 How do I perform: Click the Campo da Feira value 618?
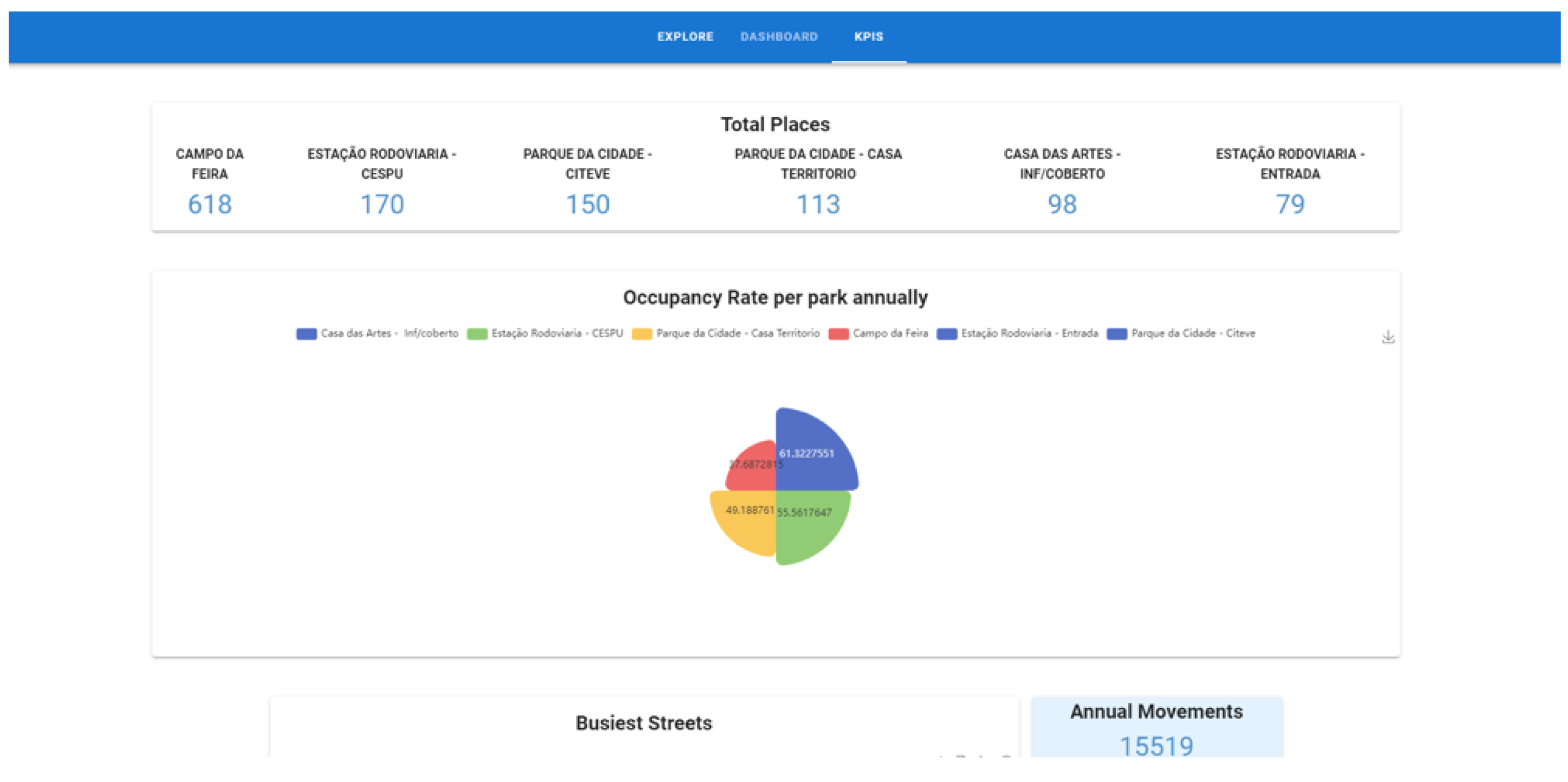[x=210, y=204]
